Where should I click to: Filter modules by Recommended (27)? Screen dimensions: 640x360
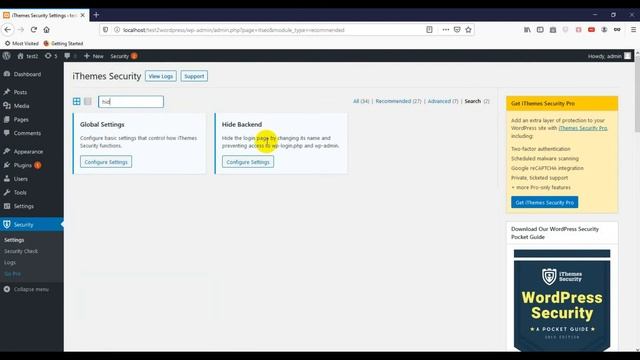398,101
